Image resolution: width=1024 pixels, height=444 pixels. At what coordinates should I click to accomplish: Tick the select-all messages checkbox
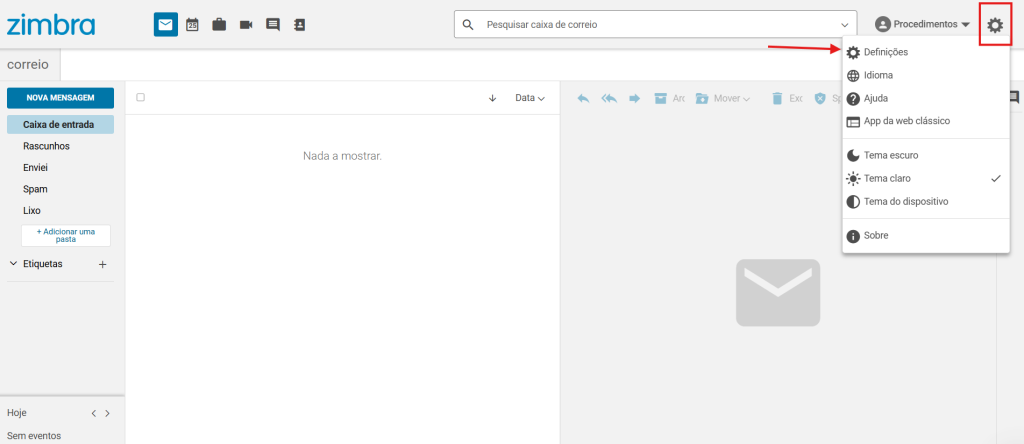(141, 98)
